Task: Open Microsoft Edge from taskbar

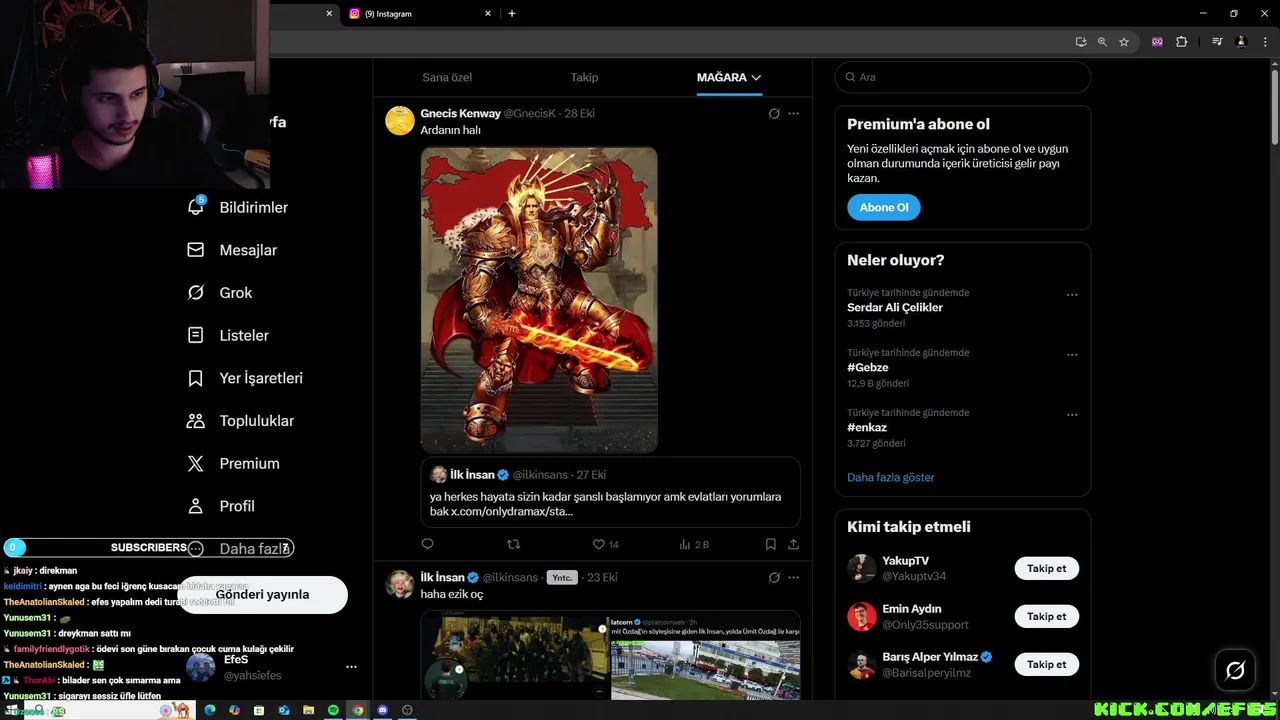Action: click(x=210, y=710)
